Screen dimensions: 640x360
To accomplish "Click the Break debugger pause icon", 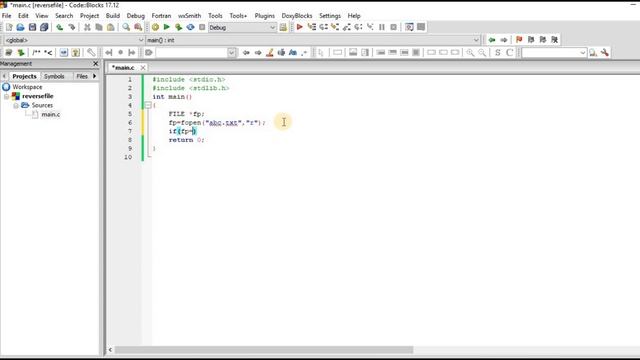I will point(382,27).
